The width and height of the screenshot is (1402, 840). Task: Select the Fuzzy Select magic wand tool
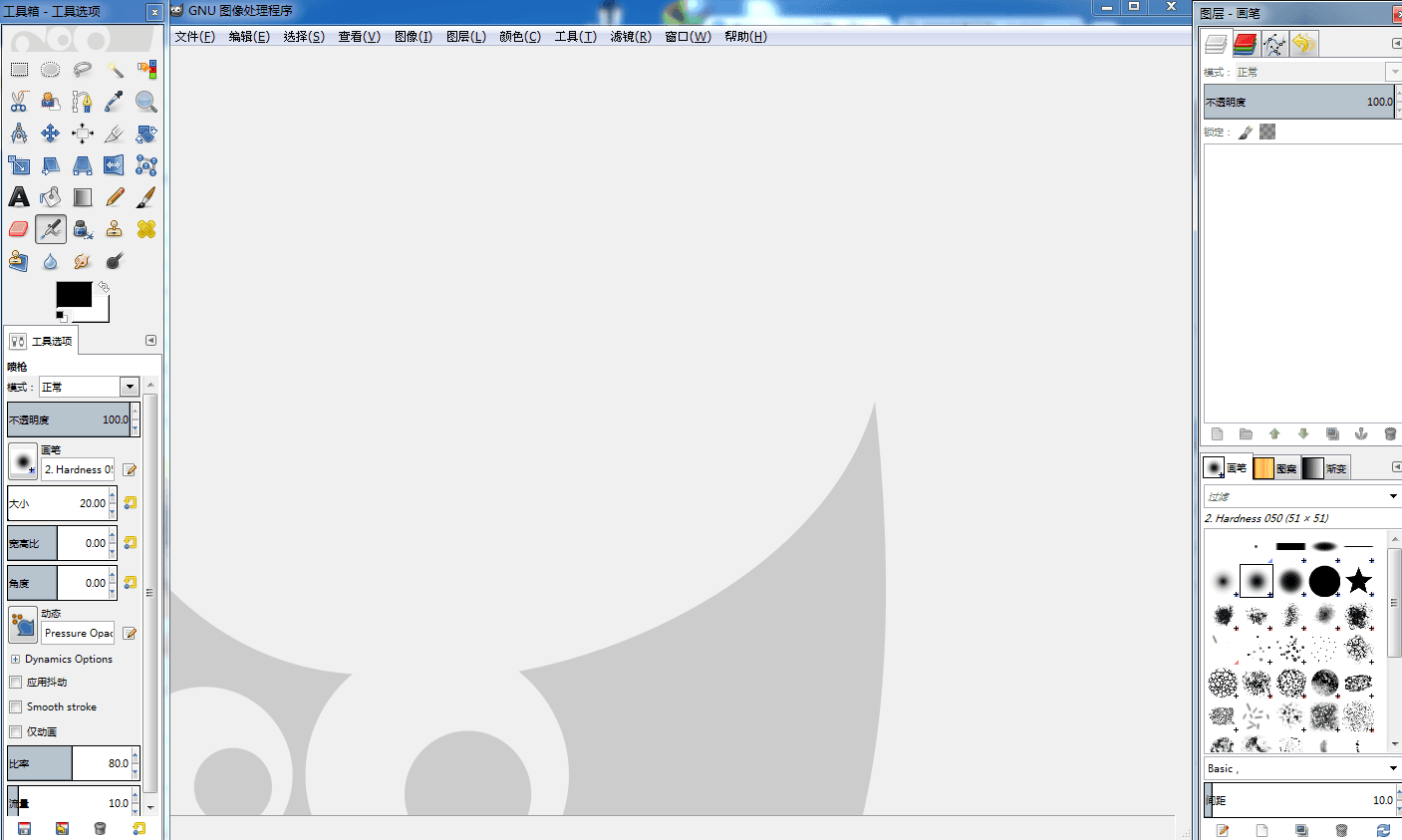pos(115,70)
